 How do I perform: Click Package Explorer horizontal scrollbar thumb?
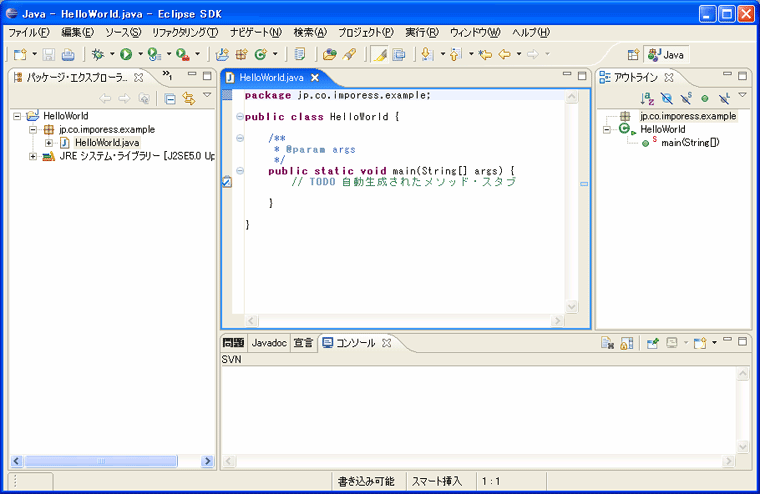[101, 461]
